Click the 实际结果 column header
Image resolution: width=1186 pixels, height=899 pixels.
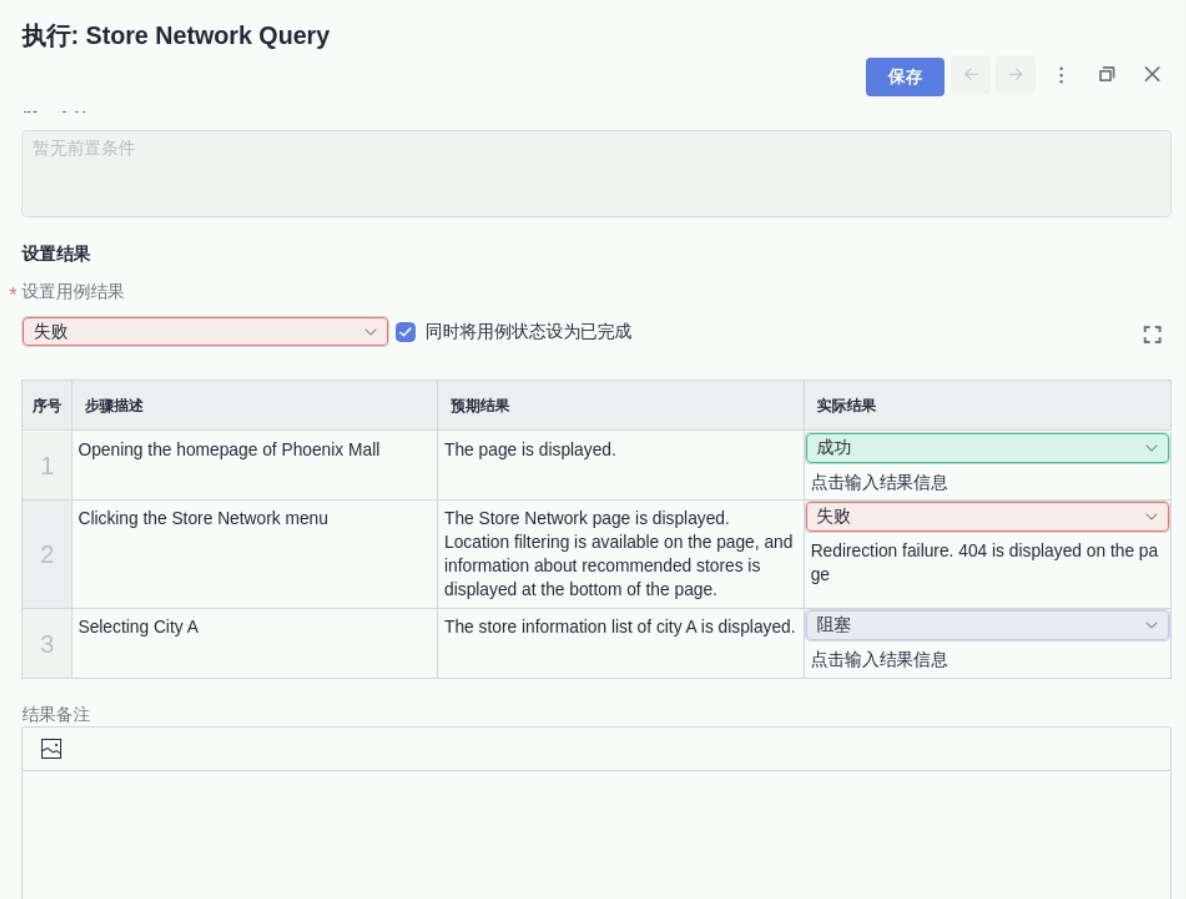click(x=846, y=406)
